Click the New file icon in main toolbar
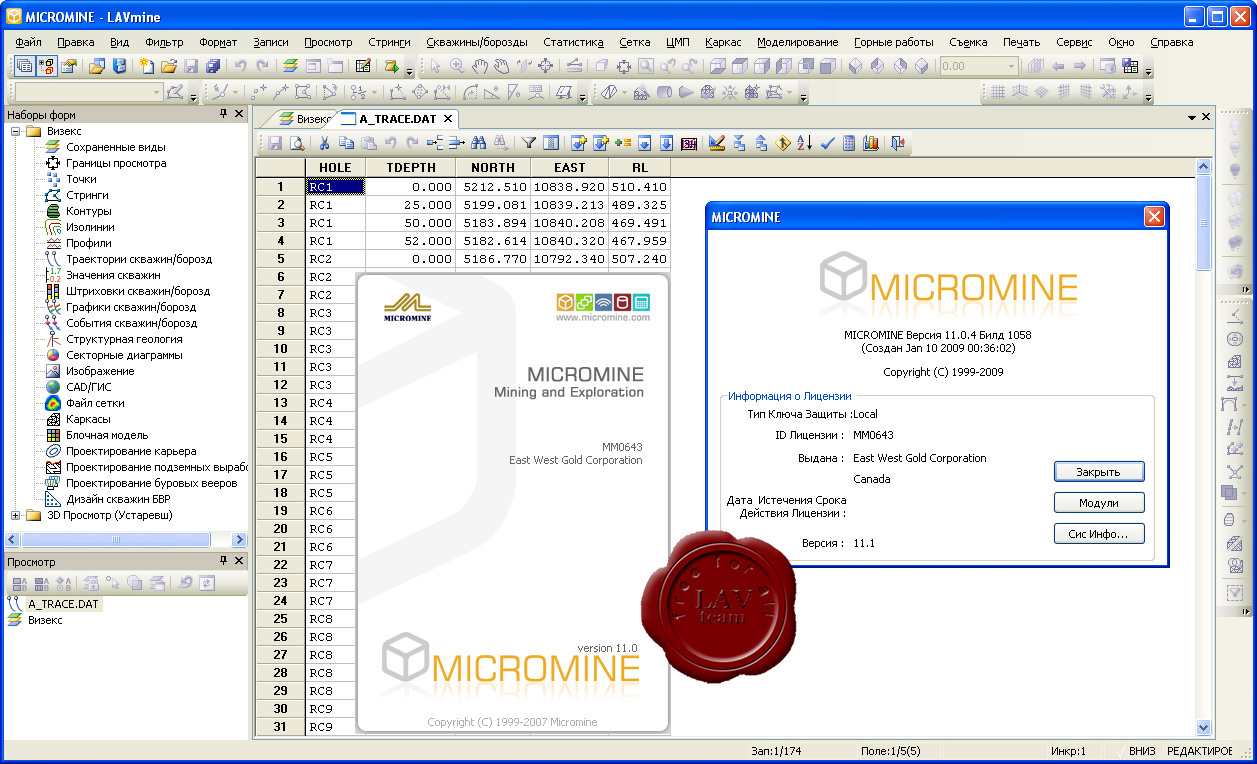 [147, 67]
